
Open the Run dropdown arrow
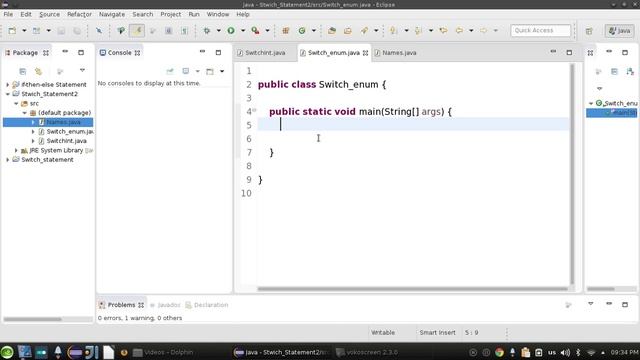[x=243, y=31]
